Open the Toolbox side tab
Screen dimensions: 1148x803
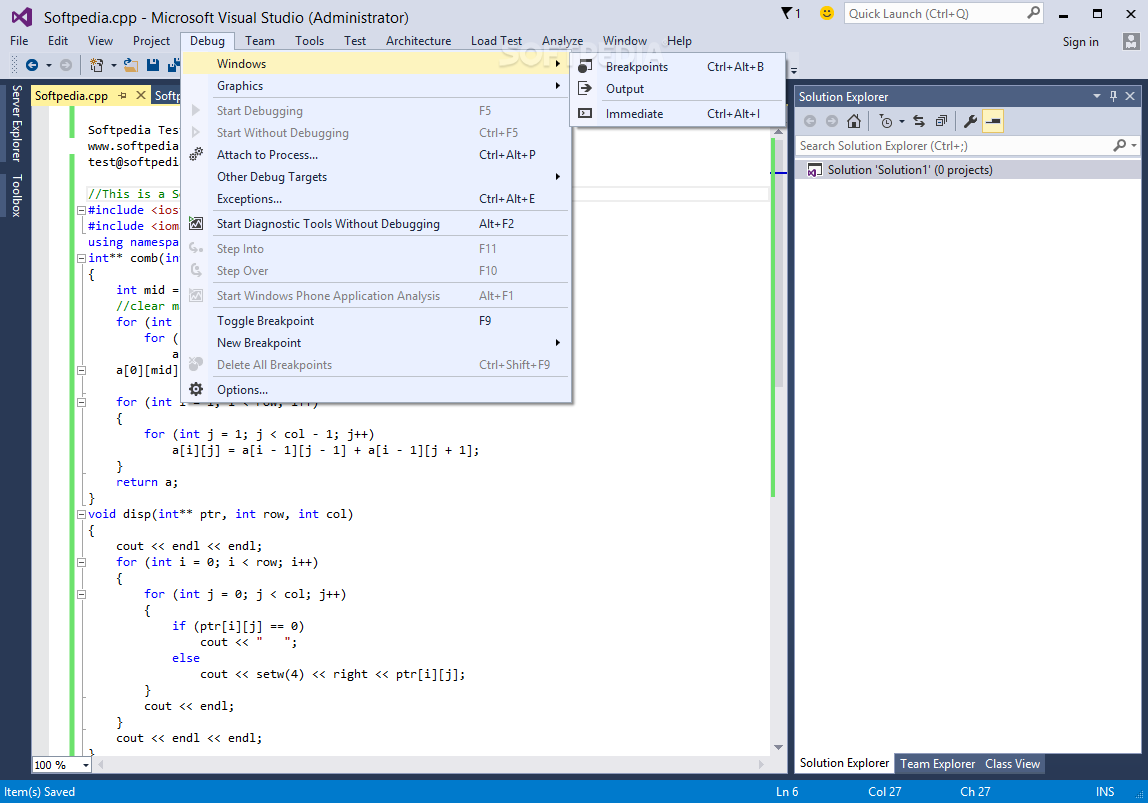click(16, 195)
